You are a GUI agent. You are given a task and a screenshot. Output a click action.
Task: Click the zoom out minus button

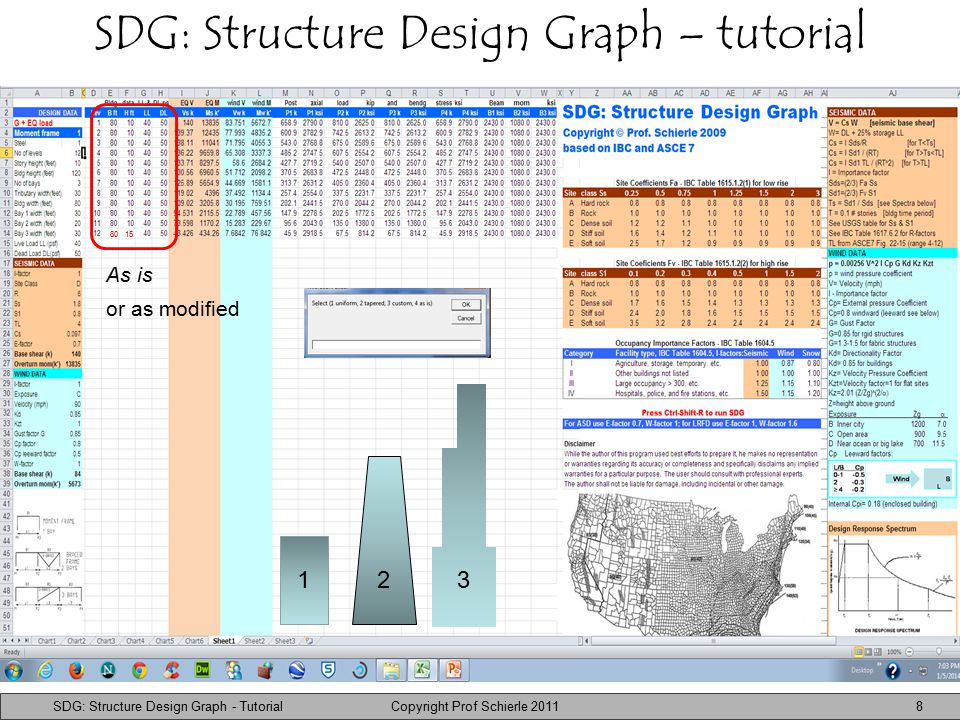click(909, 652)
